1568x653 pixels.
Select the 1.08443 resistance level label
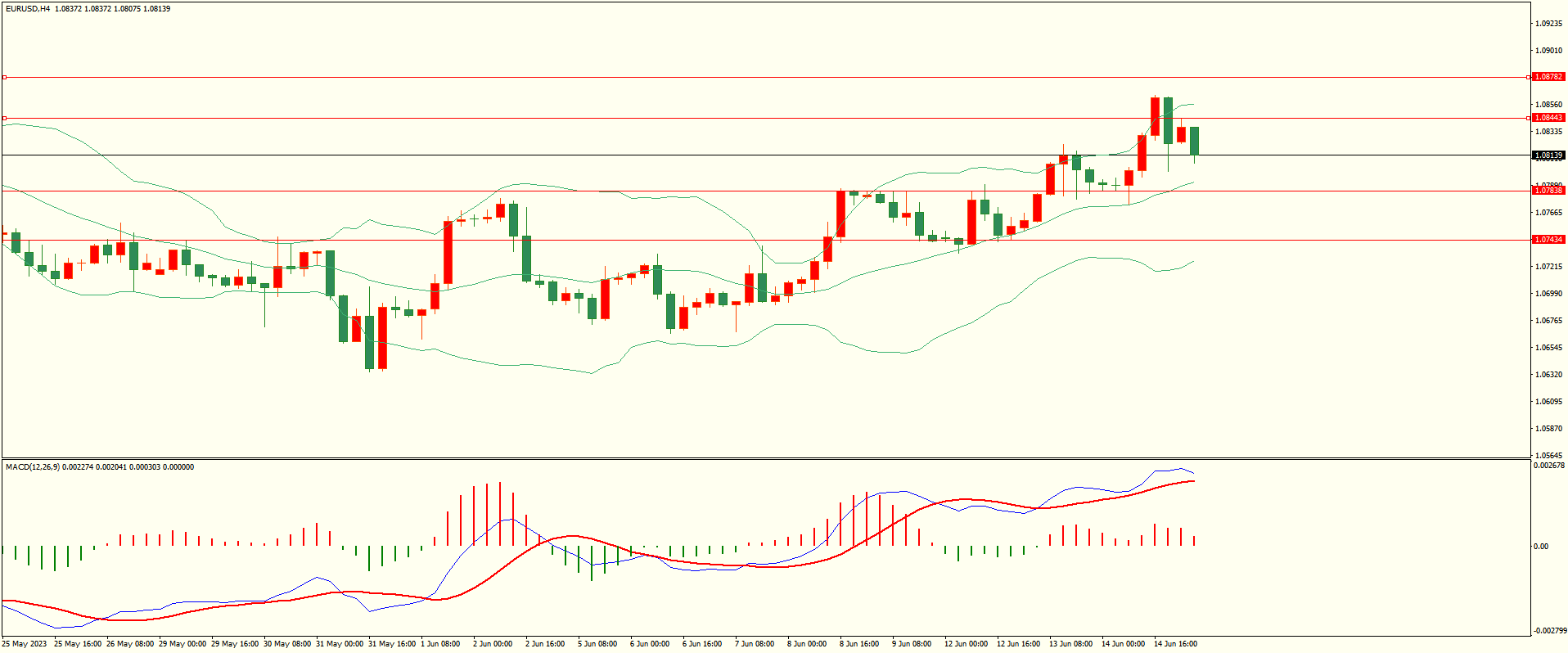(x=1548, y=118)
